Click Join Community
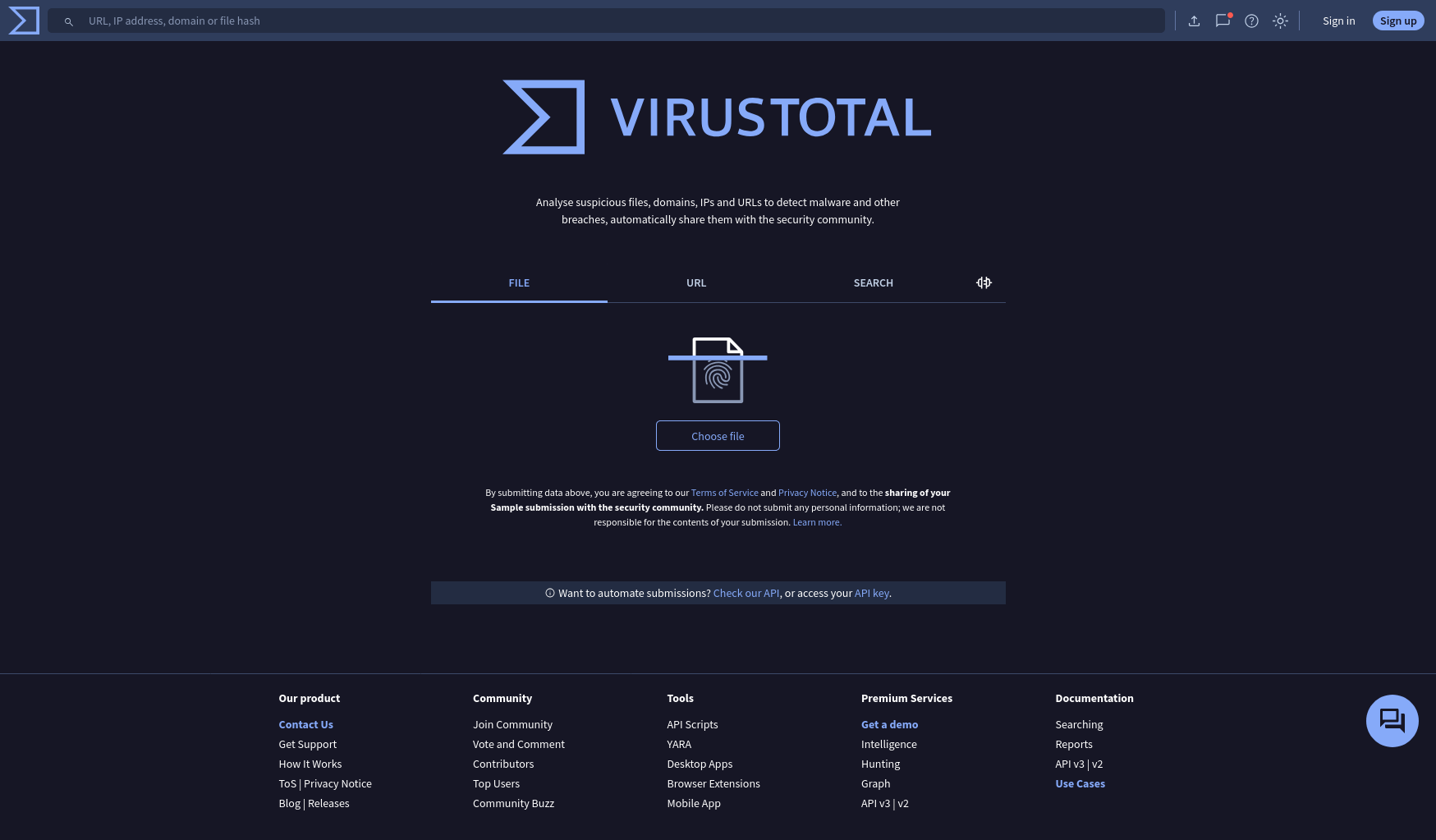Viewport: 1436px width, 840px height. pyautogui.click(x=512, y=724)
